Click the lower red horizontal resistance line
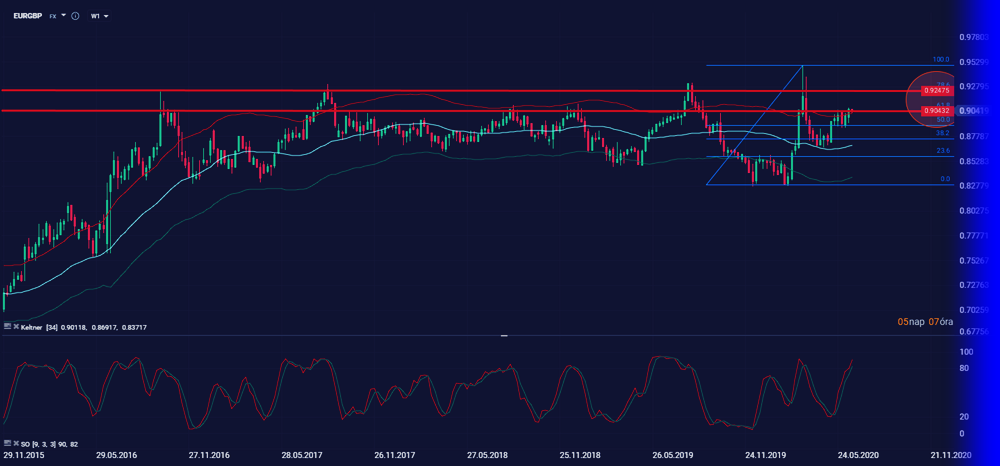1000x466 pixels. click(400, 110)
